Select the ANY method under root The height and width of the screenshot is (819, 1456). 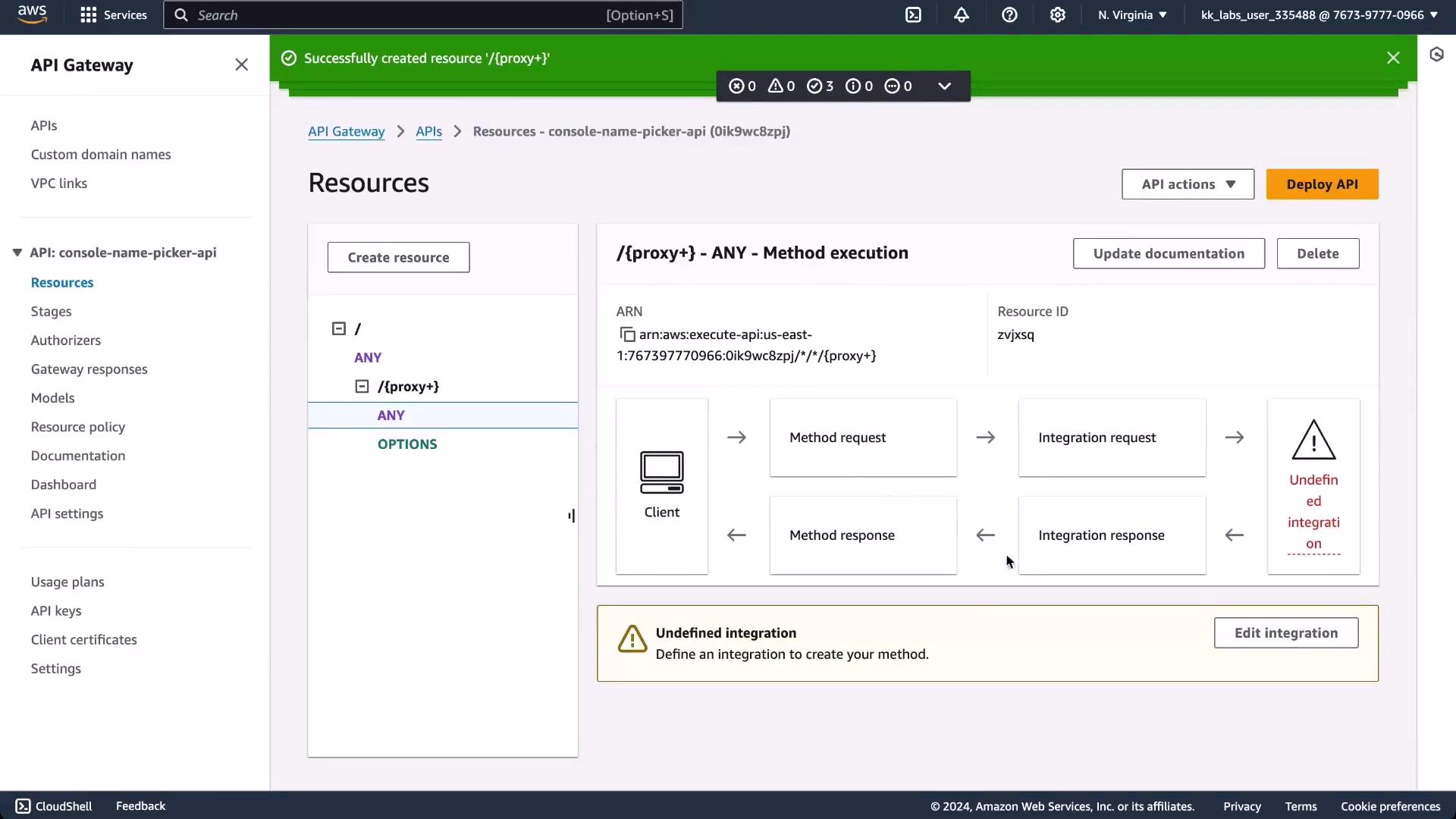pos(368,358)
